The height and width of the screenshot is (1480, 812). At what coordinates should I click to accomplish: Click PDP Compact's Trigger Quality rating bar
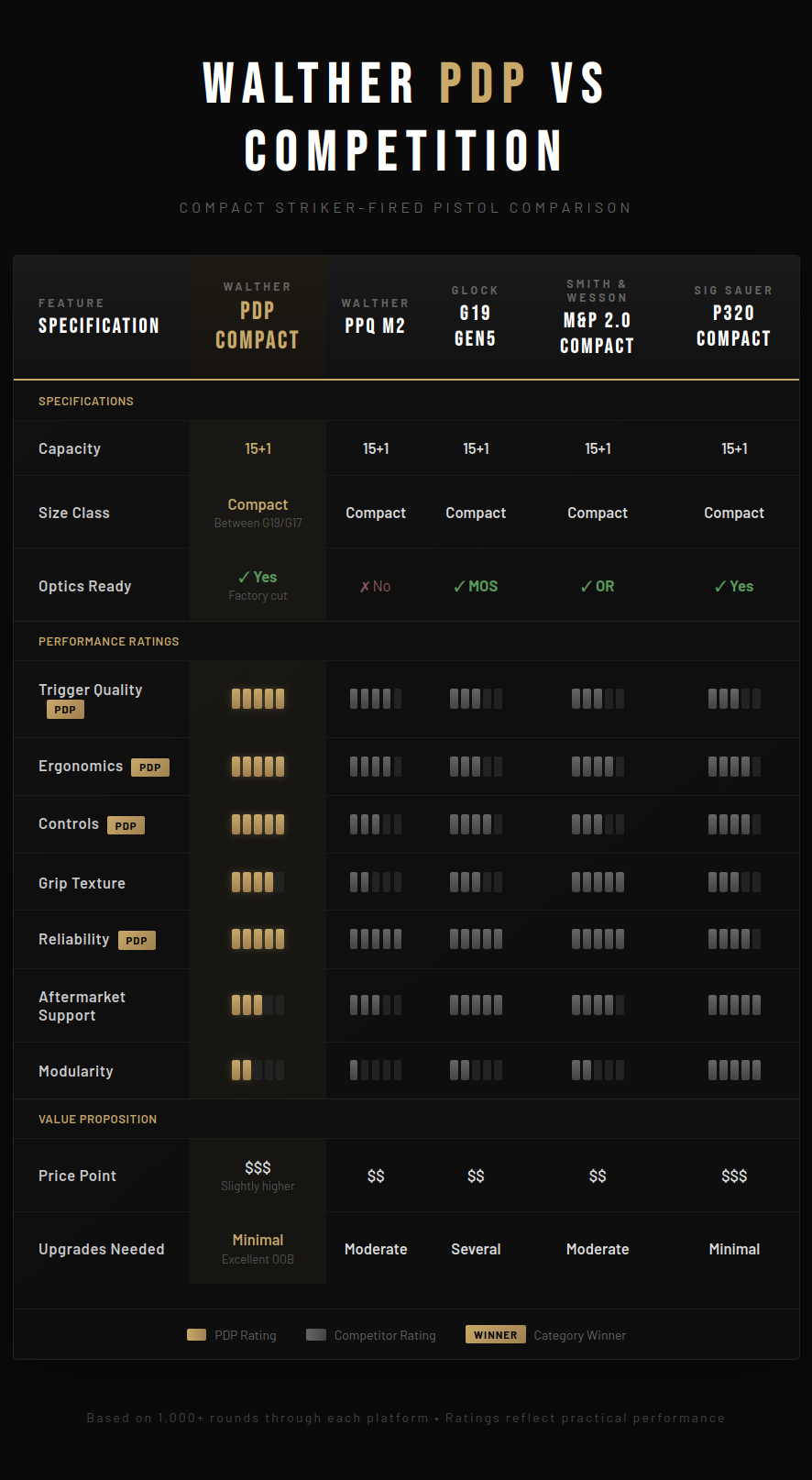258,699
